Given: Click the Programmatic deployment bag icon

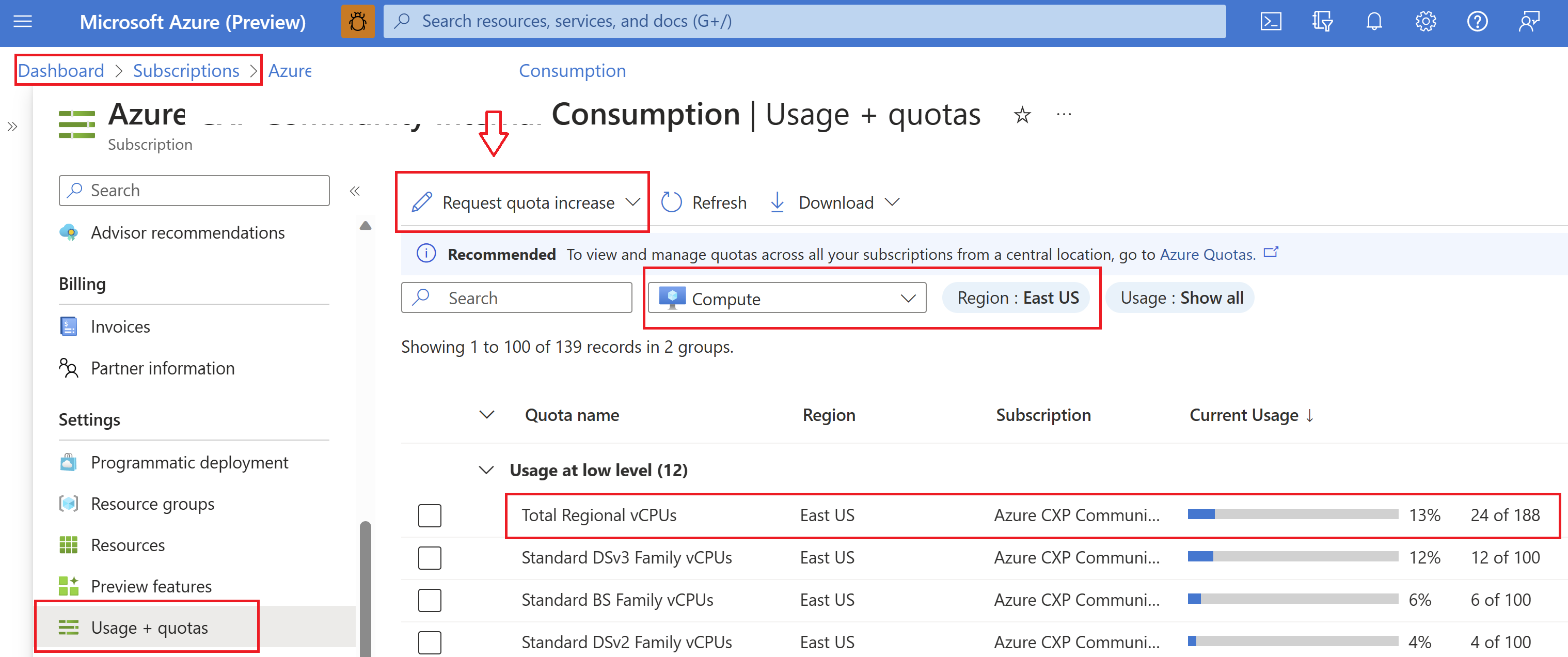Looking at the screenshot, I should click(69, 462).
